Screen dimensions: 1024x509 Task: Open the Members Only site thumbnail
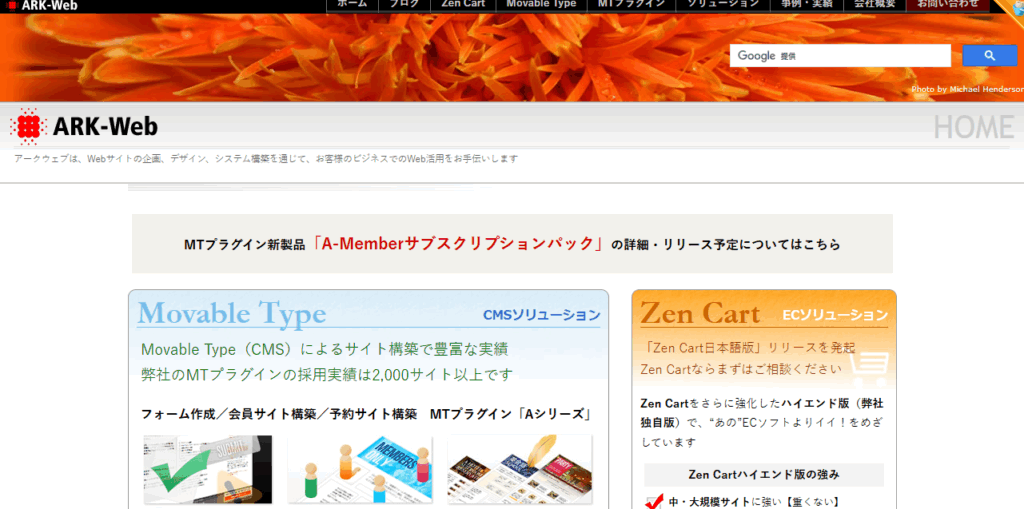pyautogui.click(x=360, y=470)
